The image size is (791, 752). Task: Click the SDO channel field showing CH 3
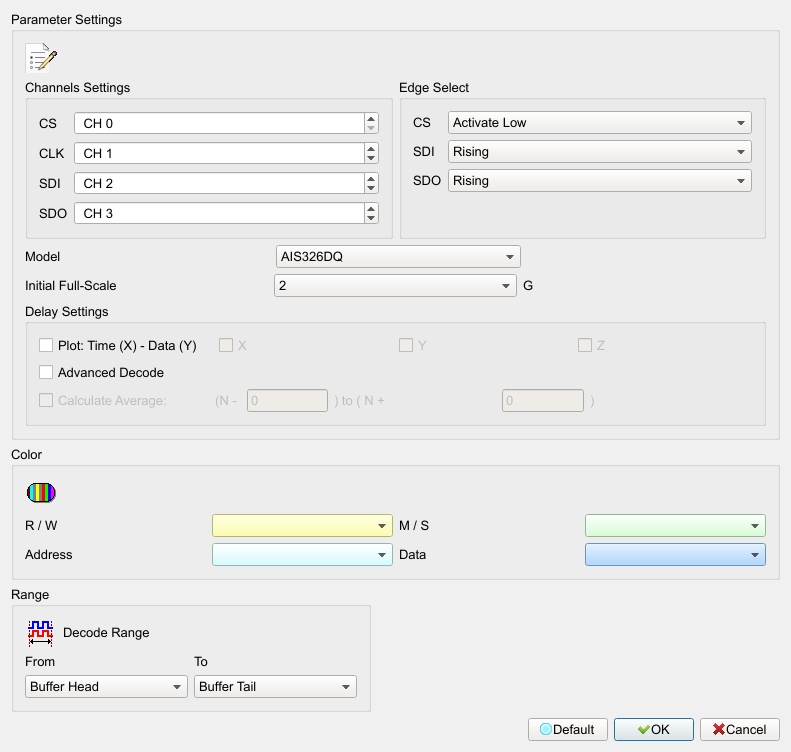219,213
